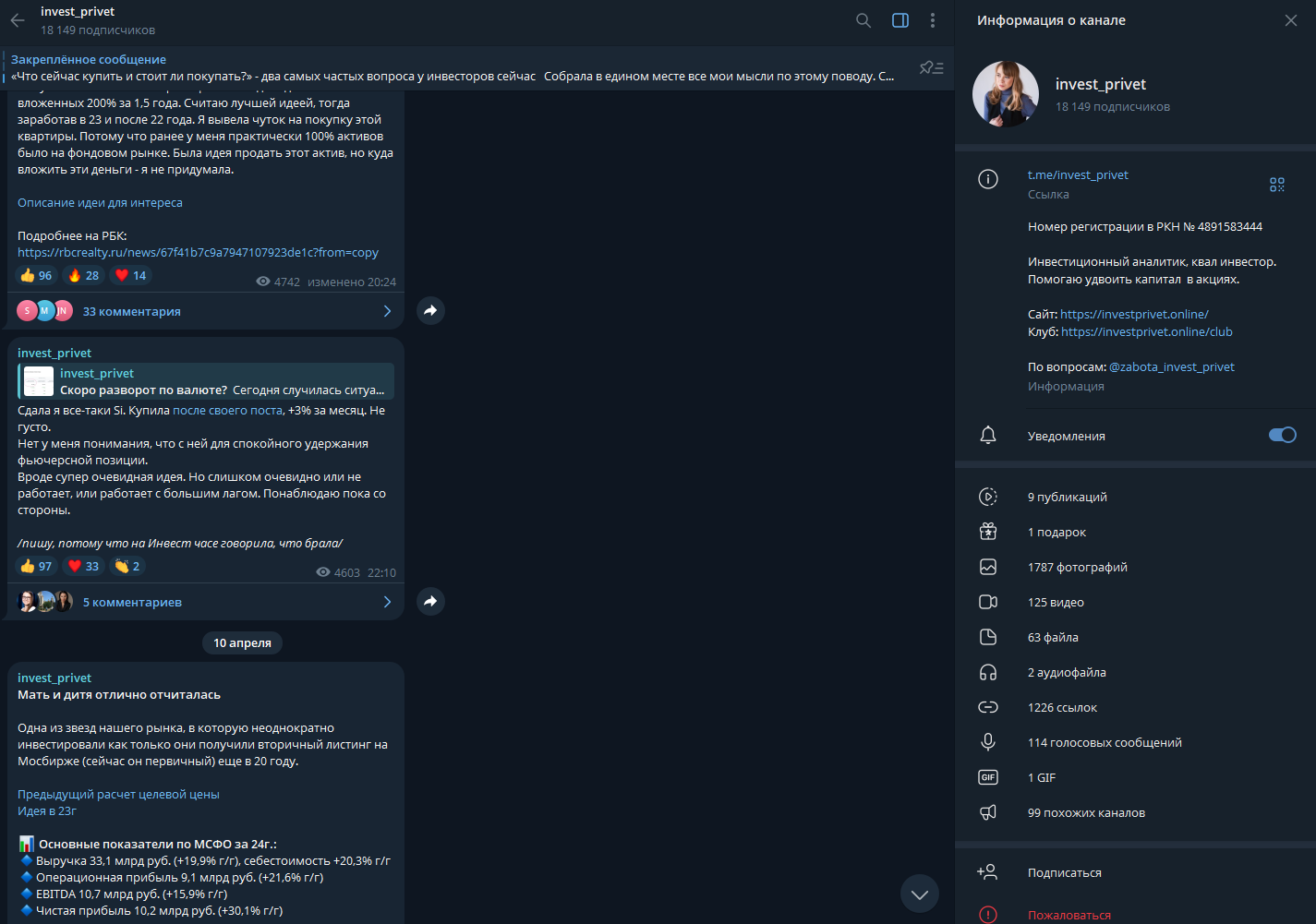Click Подписаться to subscribe

click(x=1065, y=872)
